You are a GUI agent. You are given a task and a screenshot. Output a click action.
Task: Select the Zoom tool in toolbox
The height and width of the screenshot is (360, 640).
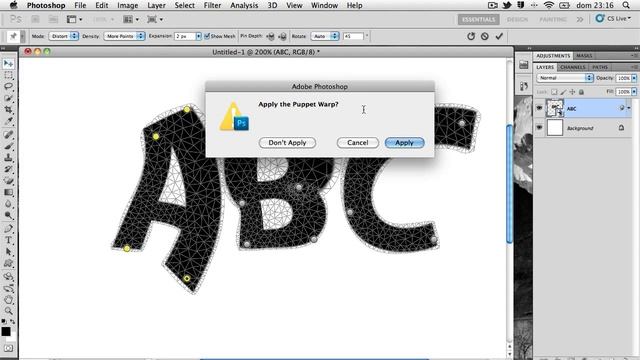8,311
